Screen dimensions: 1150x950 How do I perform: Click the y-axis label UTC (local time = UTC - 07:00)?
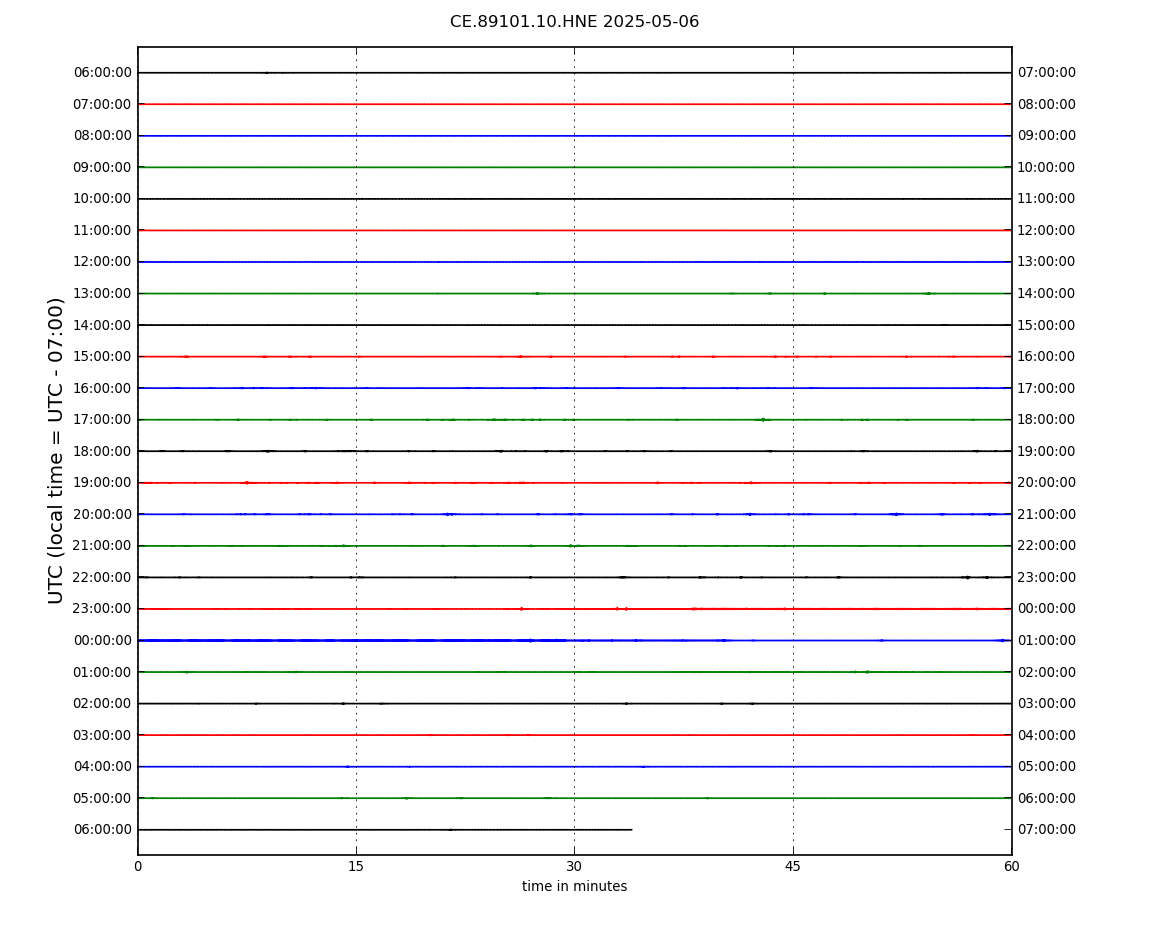pos(56,450)
